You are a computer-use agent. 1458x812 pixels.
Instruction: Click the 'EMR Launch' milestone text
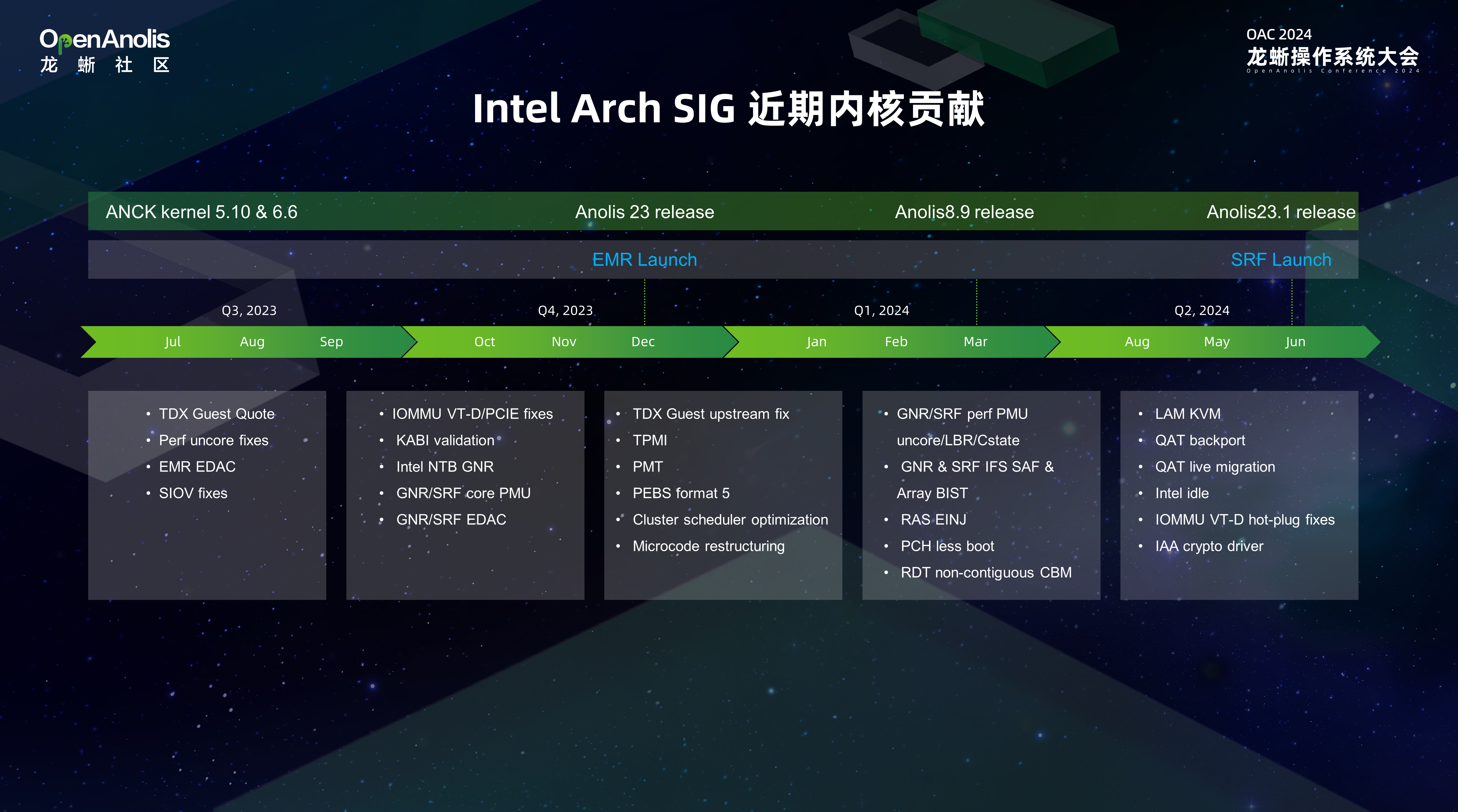pos(645,260)
